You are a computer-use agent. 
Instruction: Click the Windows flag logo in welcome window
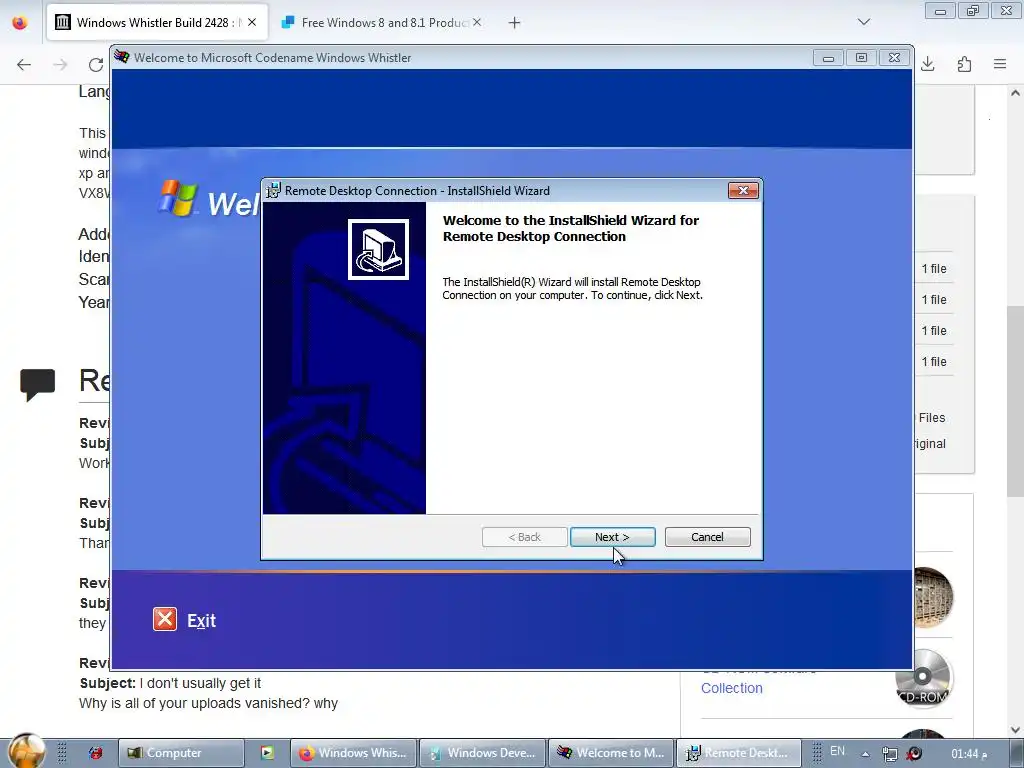tap(178, 198)
